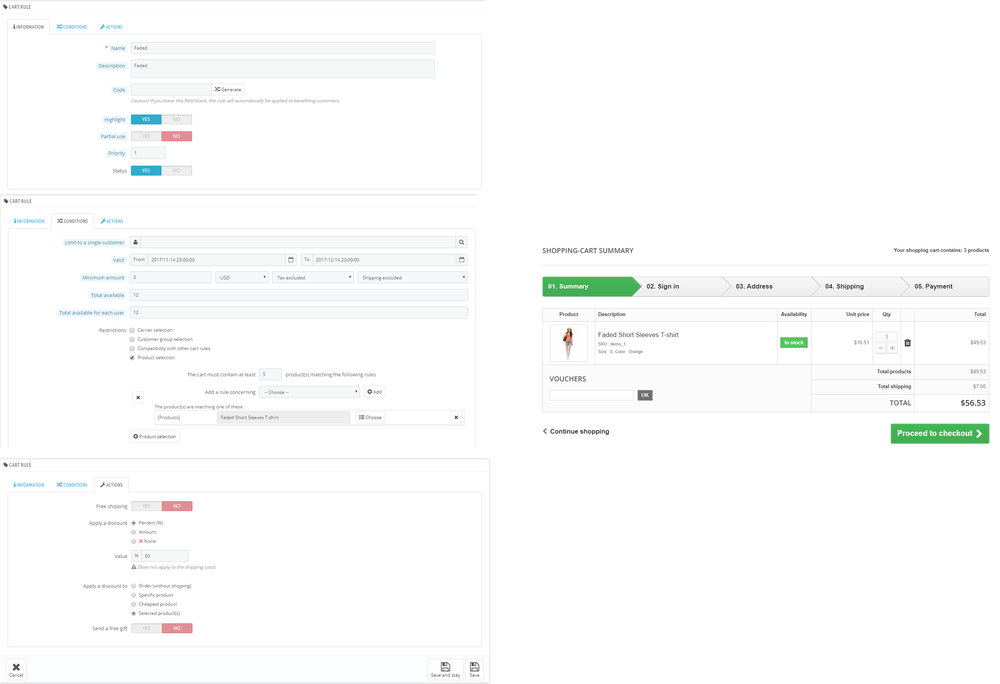Set Send a free gift toggle to YES

[147, 629]
